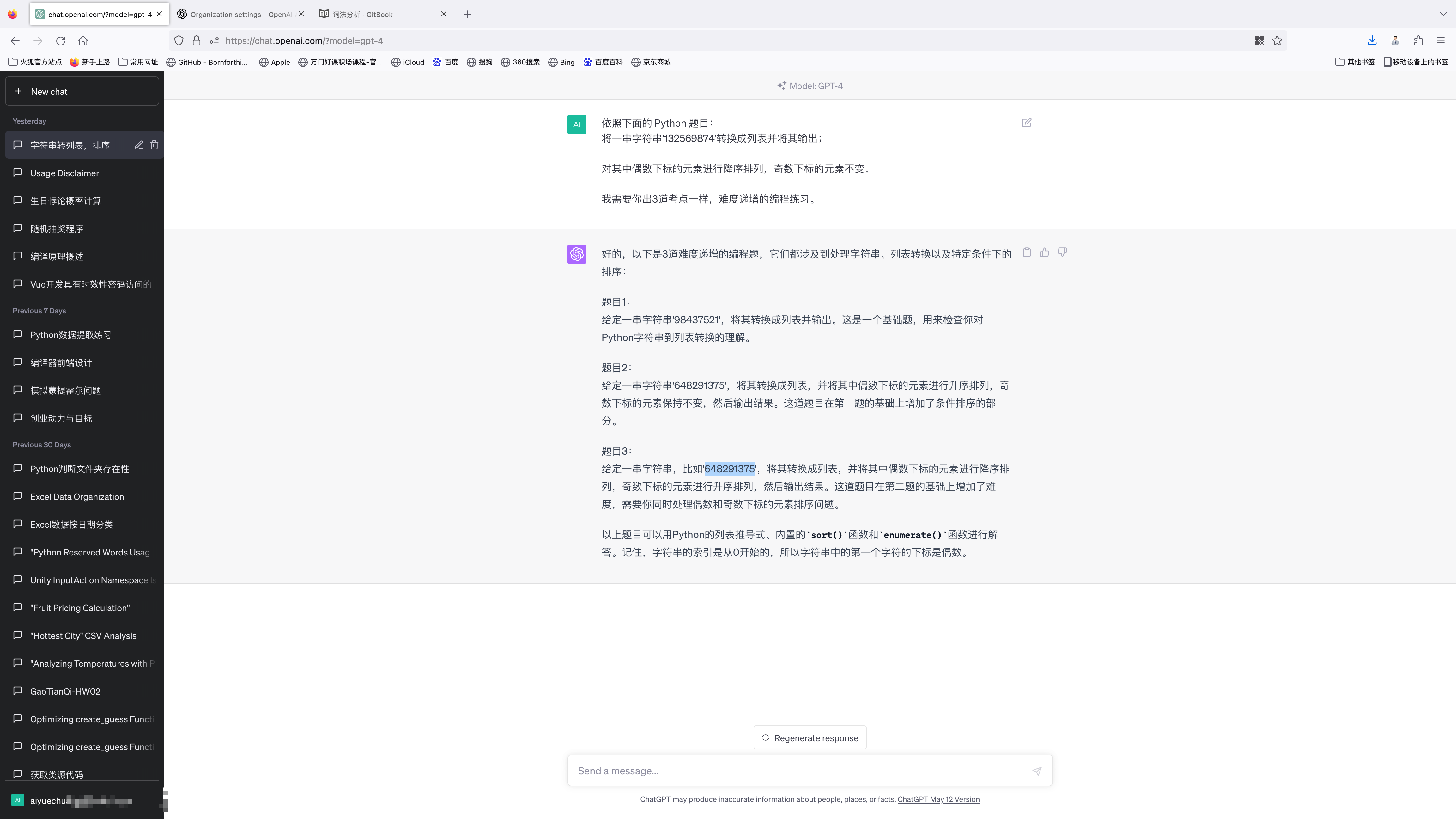Open the browser home page icon

click(x=83, y=41)
